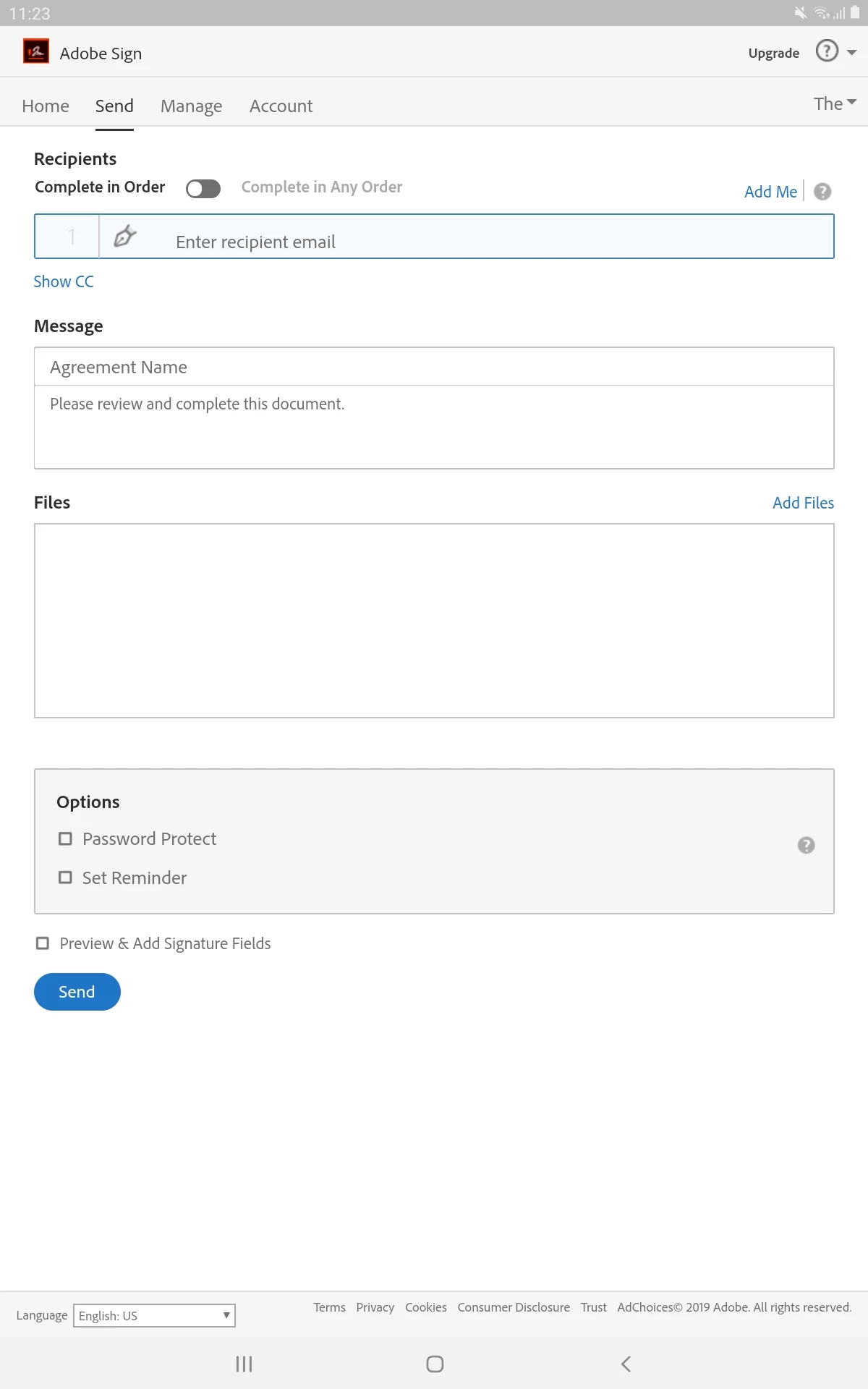Screen dimensions: 868x1389
Task: Tap the Android back arrow icon
Action: pos(626,1364)
